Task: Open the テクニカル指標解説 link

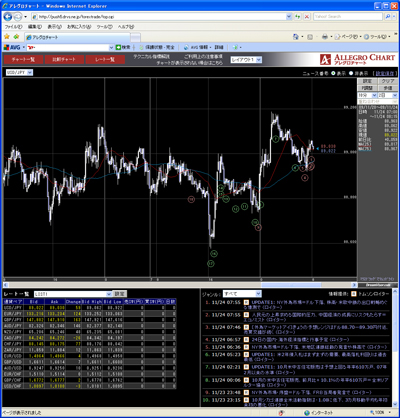Action: tap(151, 57)
